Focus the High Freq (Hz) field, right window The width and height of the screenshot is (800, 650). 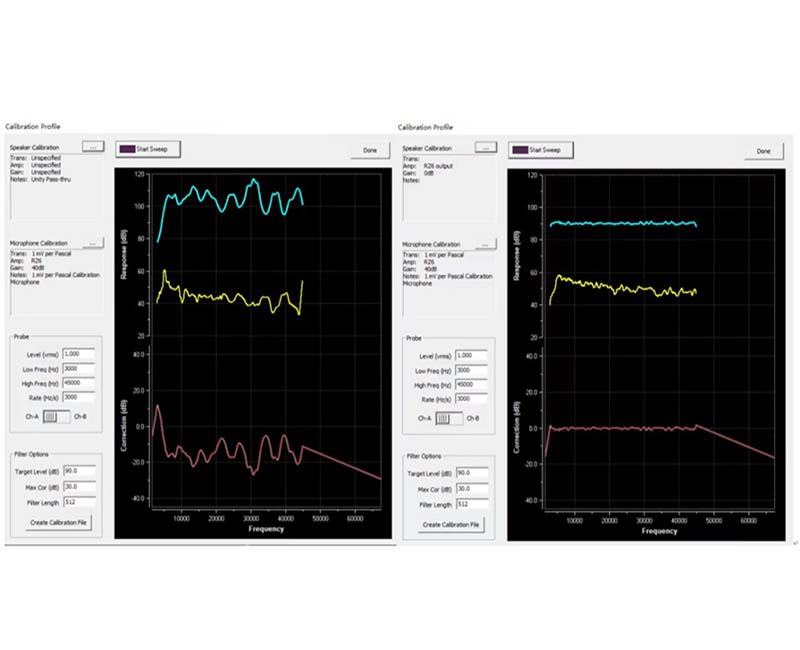pos(470,385)
